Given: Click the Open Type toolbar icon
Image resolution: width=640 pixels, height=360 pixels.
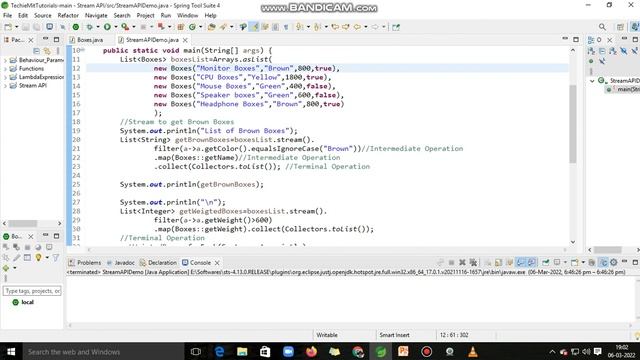Looking at the screenshot, I should [211, 27].
